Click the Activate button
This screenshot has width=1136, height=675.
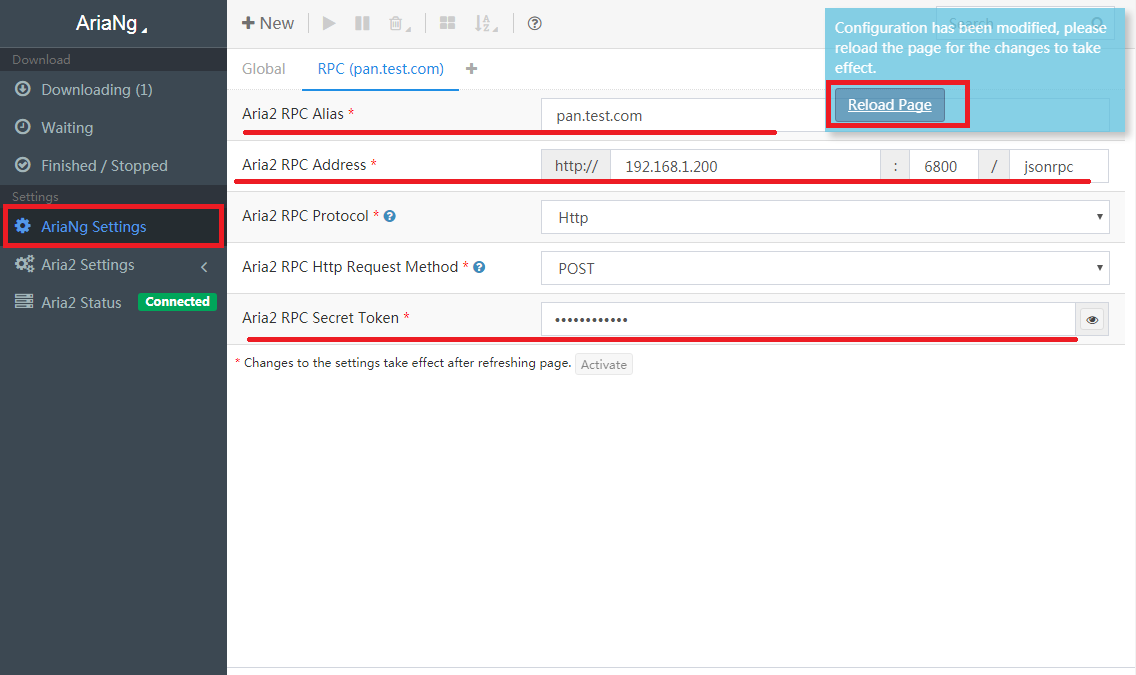click(x=604, y=364)
